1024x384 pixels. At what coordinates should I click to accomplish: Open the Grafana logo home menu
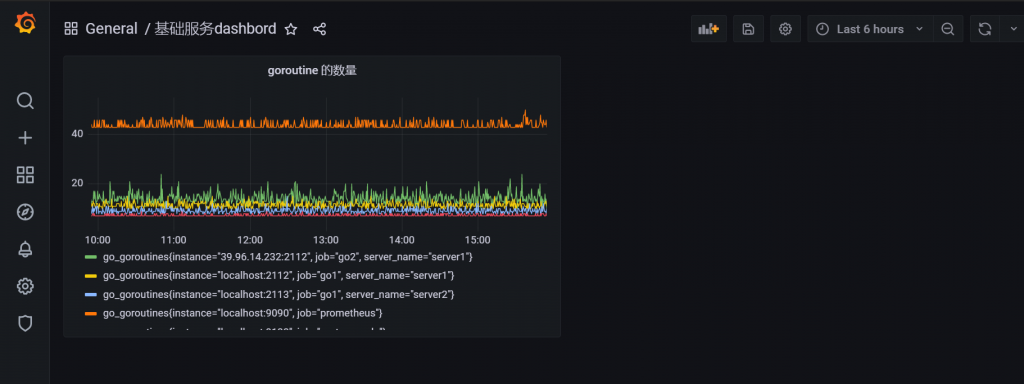[25, 24]
